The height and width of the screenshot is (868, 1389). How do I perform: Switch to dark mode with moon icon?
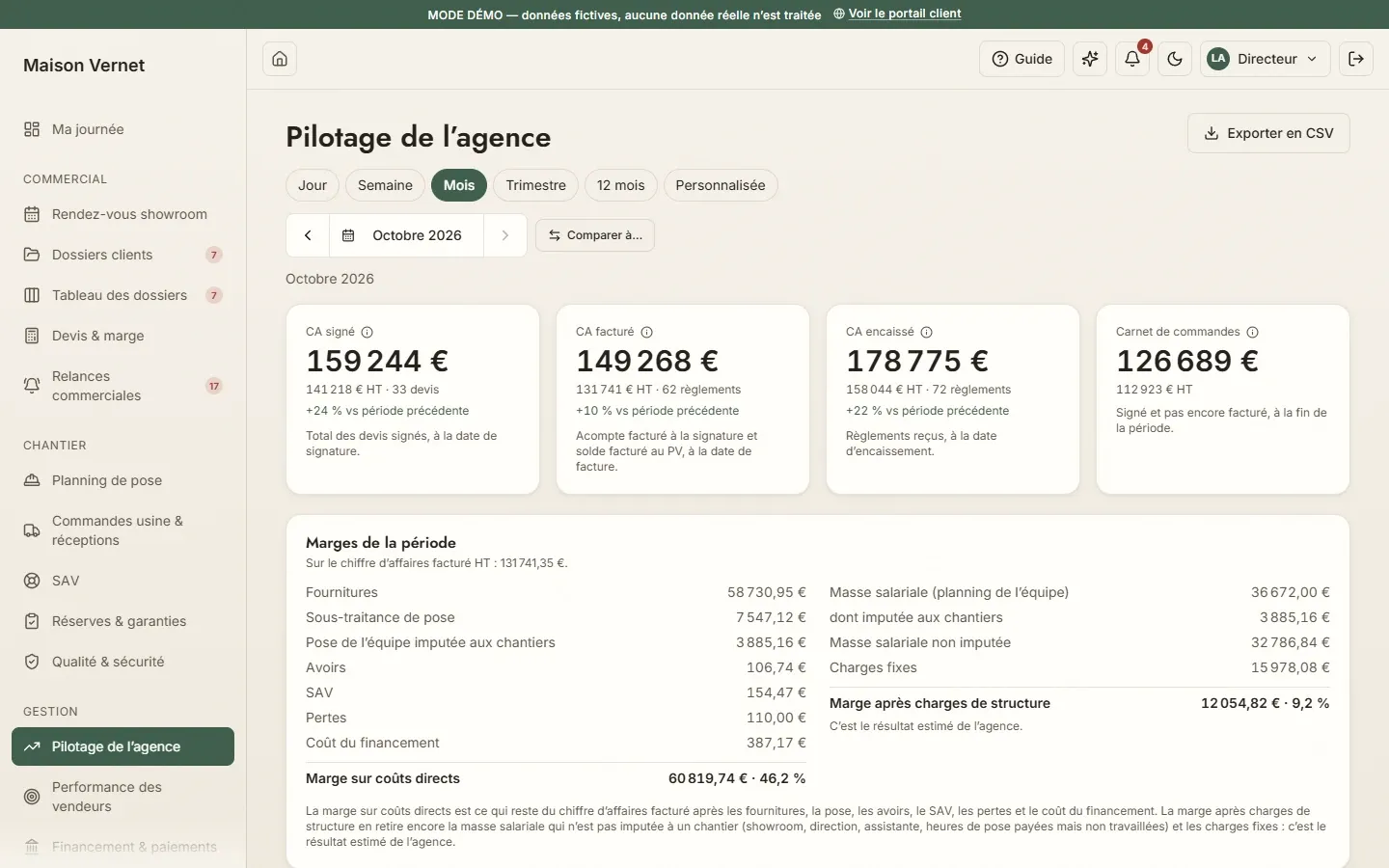tap(1175, 59)
